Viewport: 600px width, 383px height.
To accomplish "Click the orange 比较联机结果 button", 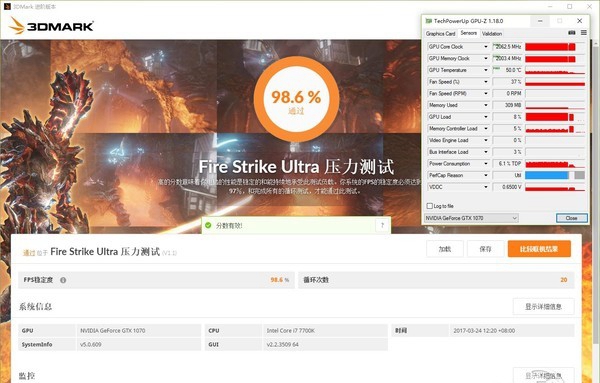I will pyautogui.click(x=539, y=249).
